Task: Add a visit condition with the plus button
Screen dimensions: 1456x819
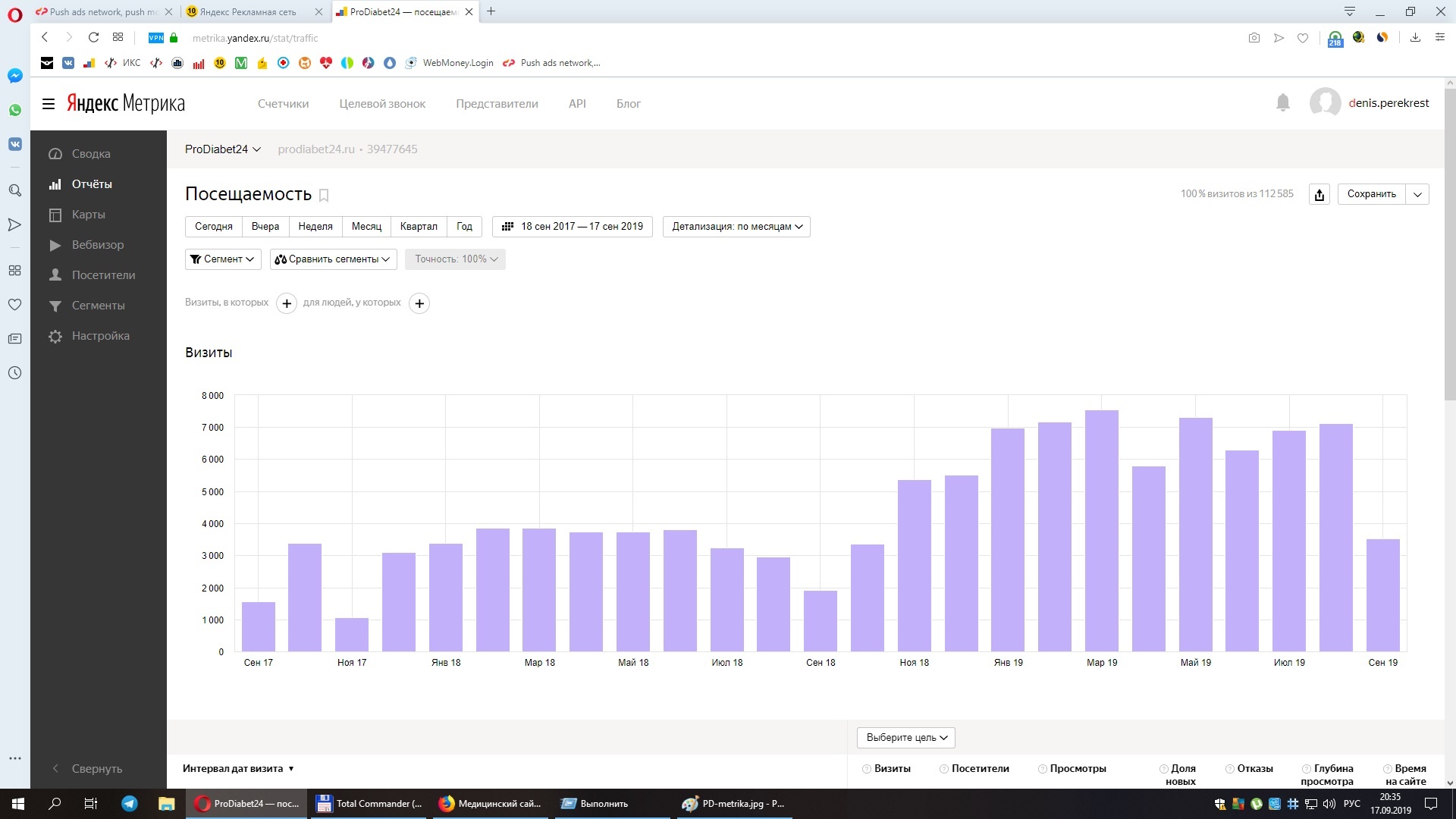Action: coord(287,303)
